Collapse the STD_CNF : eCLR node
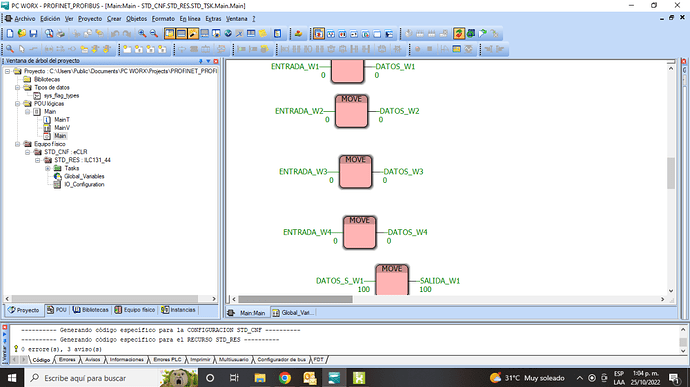Viewport: 690px width, 387px height. tap(27, 152)
